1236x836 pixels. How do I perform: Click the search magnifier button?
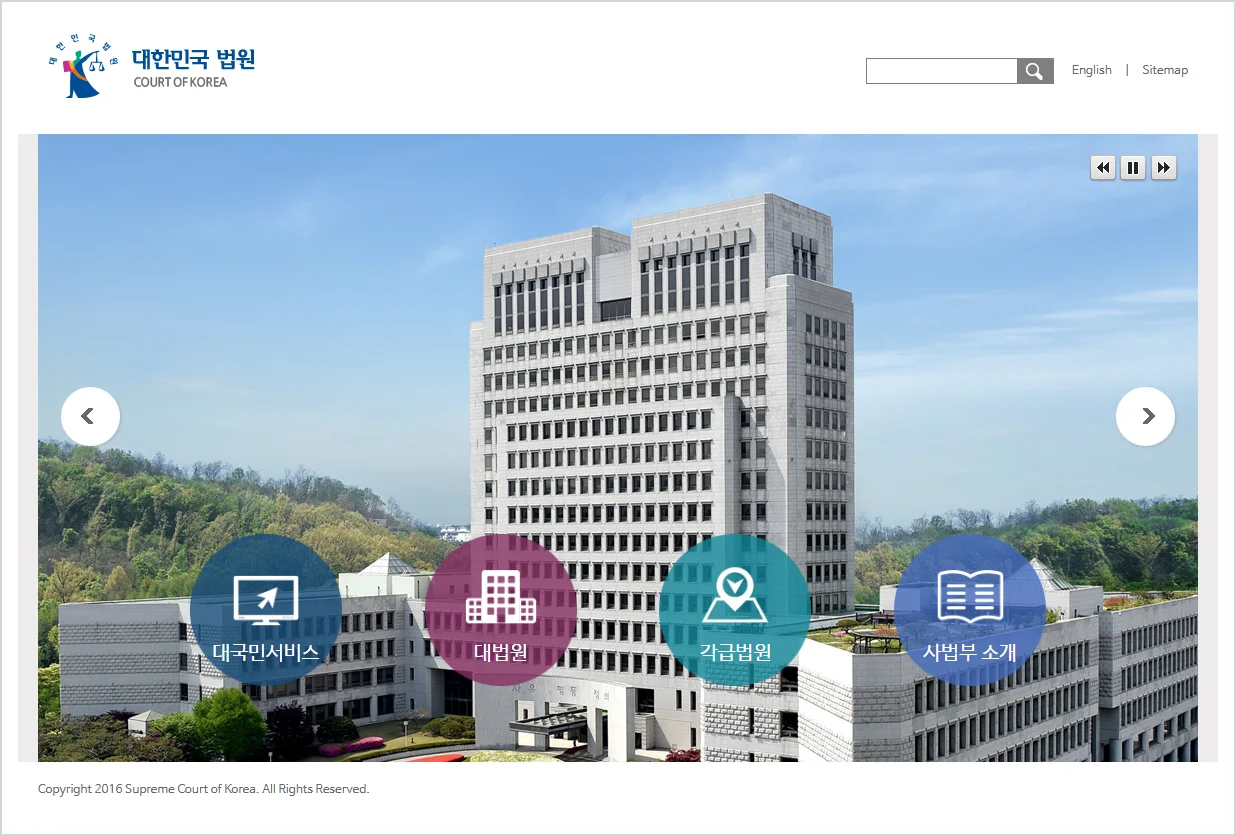(1035, 71)
